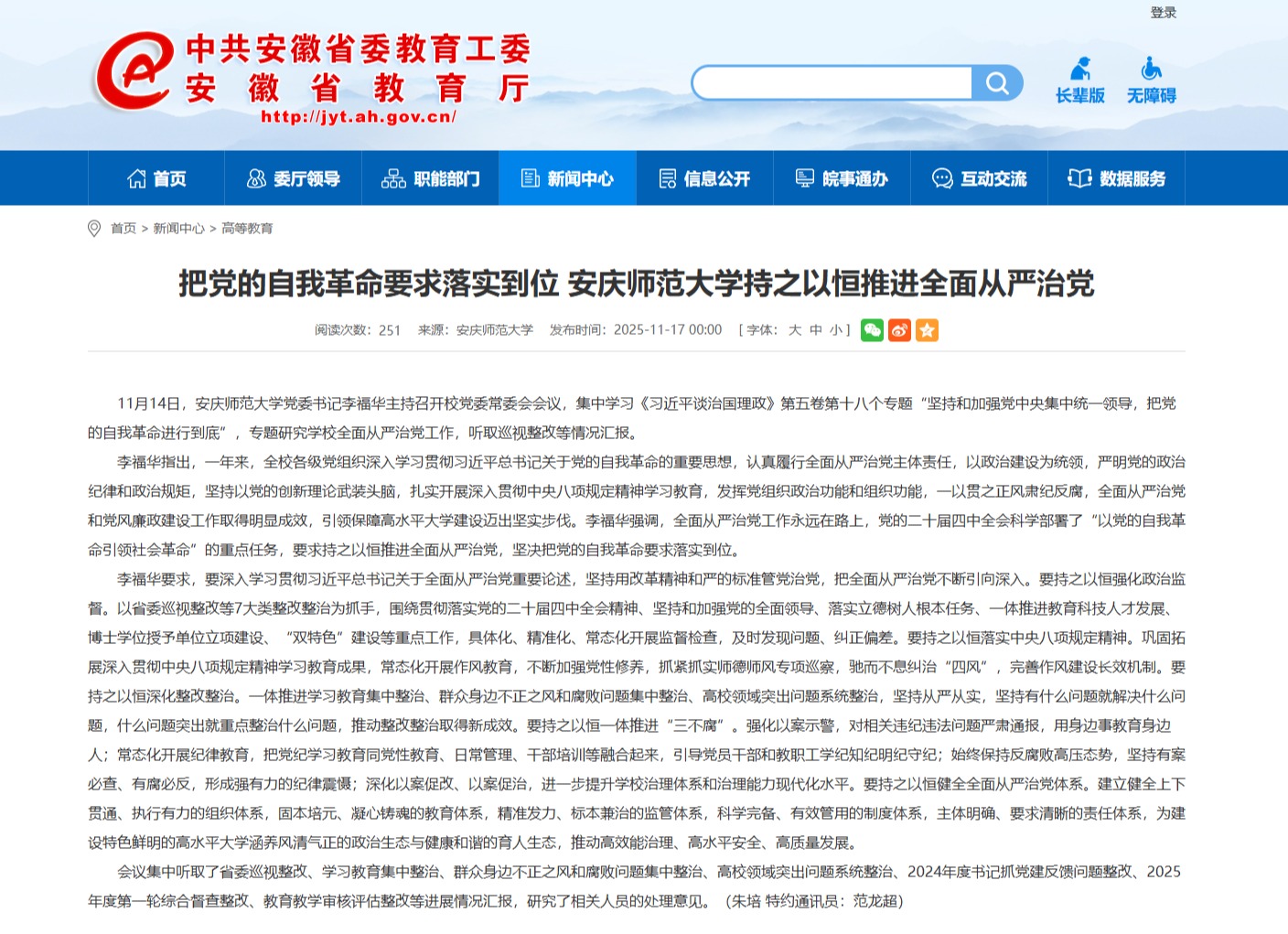Click the orange star favorite icon
This screenshot has width=1288, height=934.
tap(927, 330)
